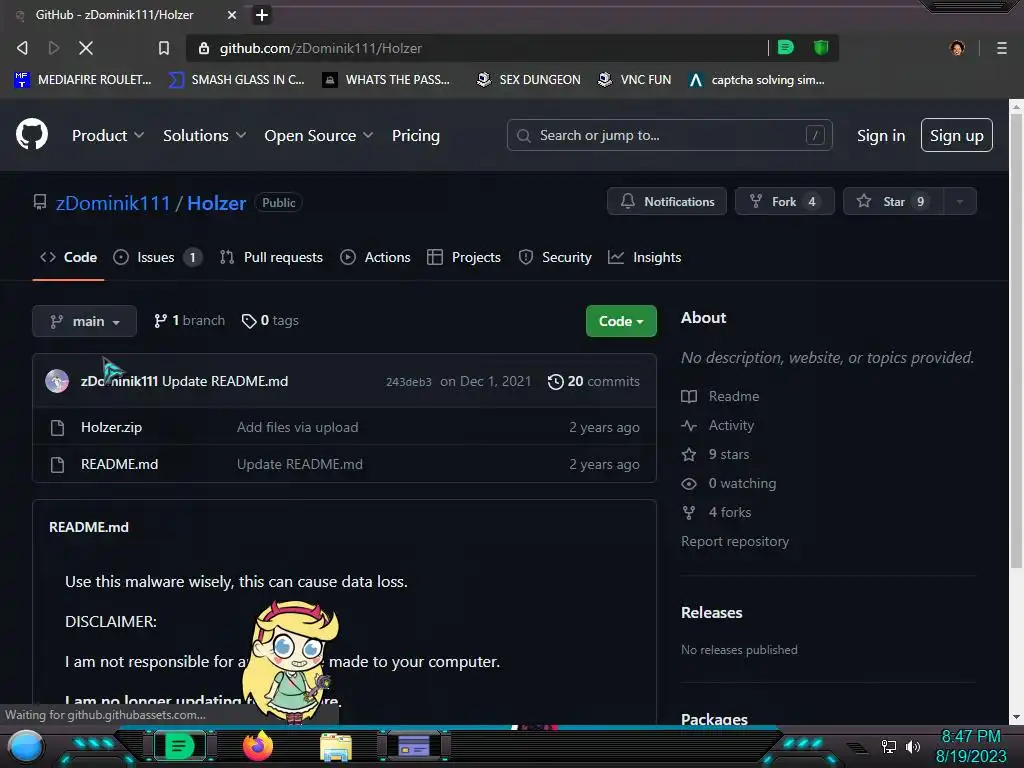The height and width of the screenshot is (768, 1024).
Task: Expand the Open Source menu
Action: click(x=319, y=135)
